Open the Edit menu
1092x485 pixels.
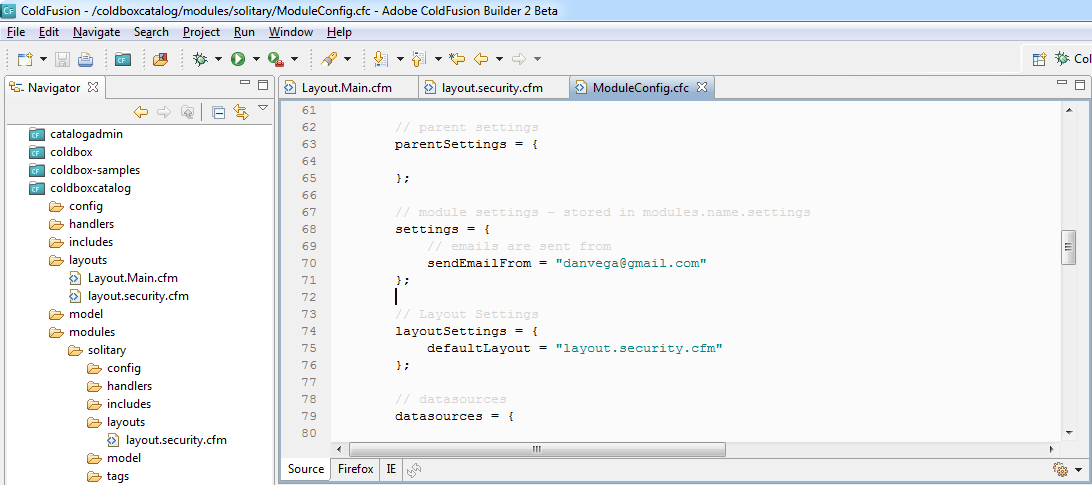click(49, 32)
